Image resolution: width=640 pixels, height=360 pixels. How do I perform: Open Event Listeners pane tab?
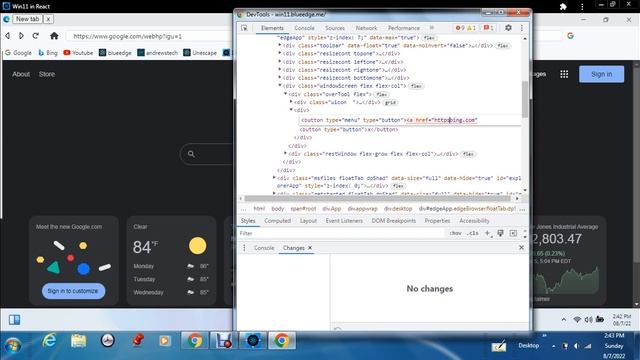coord(344,220)
